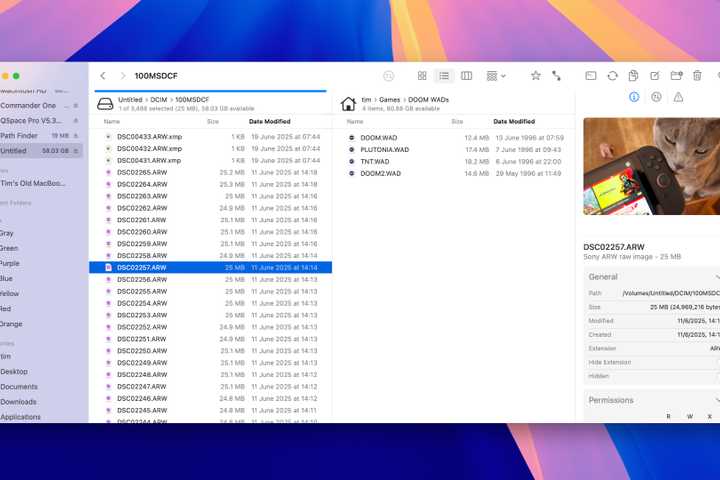This screenshot has width=720, height=480.
Task: Click the trash delete icon
Action: pyautogui.click(x=697, y=76)
